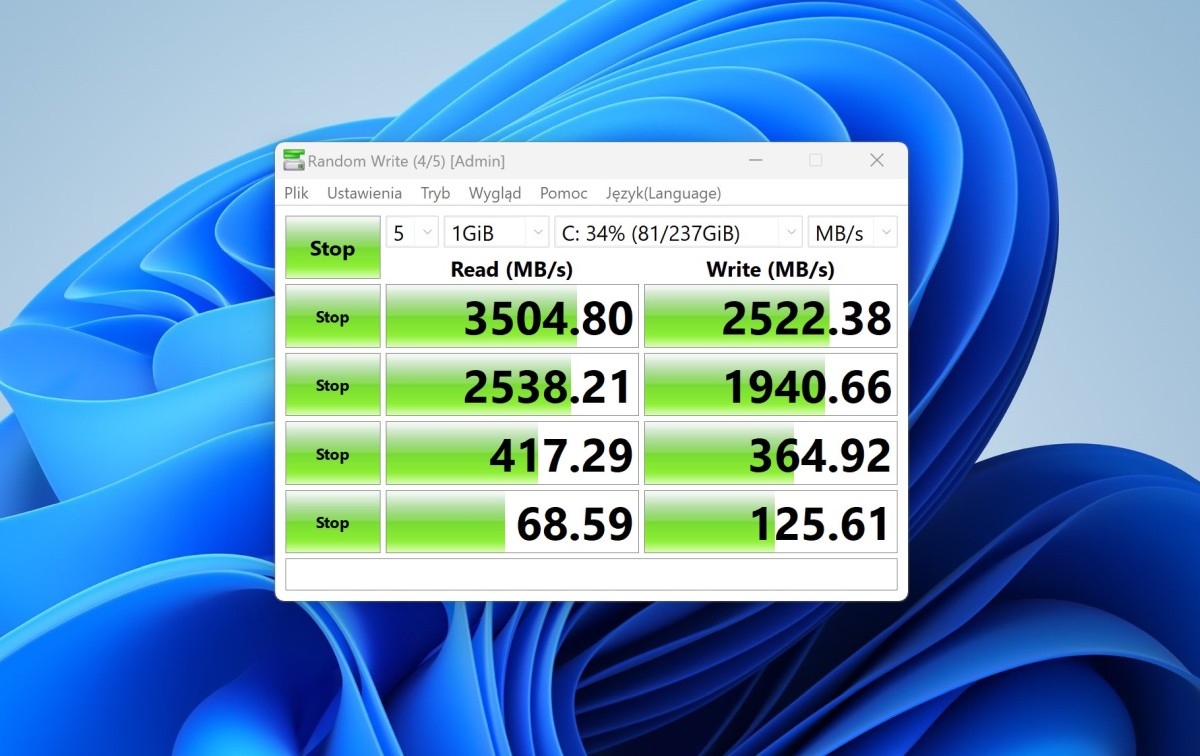Viewport: 1200px width, 756px height.
Task: Expand the MB/s unit dropdown
Action: [x=852, y=233]
